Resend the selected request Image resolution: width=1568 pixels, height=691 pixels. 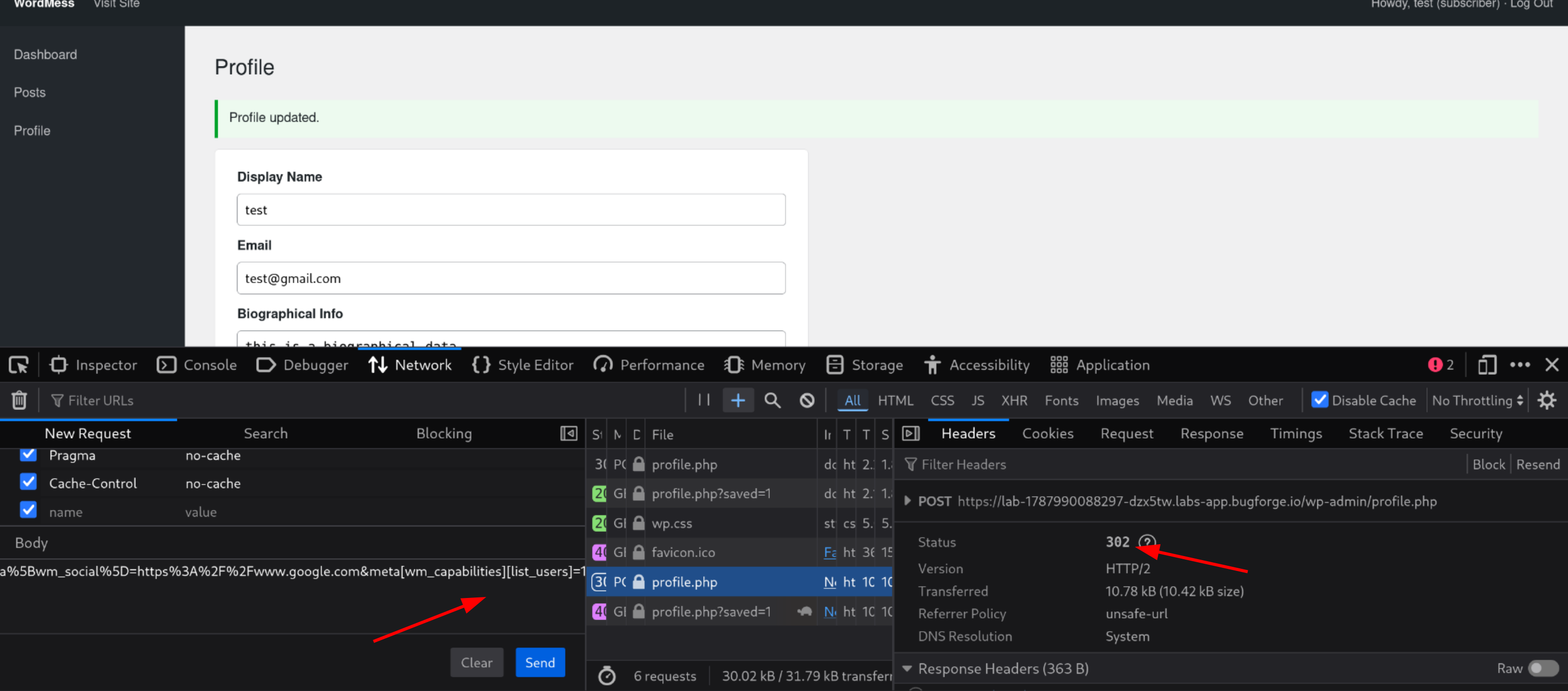(1537, 464)
